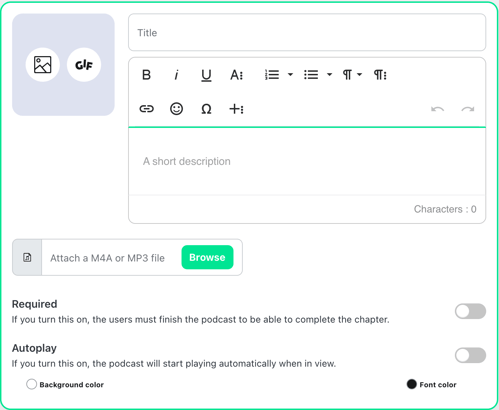Click the upload image icon

point(43,65)
